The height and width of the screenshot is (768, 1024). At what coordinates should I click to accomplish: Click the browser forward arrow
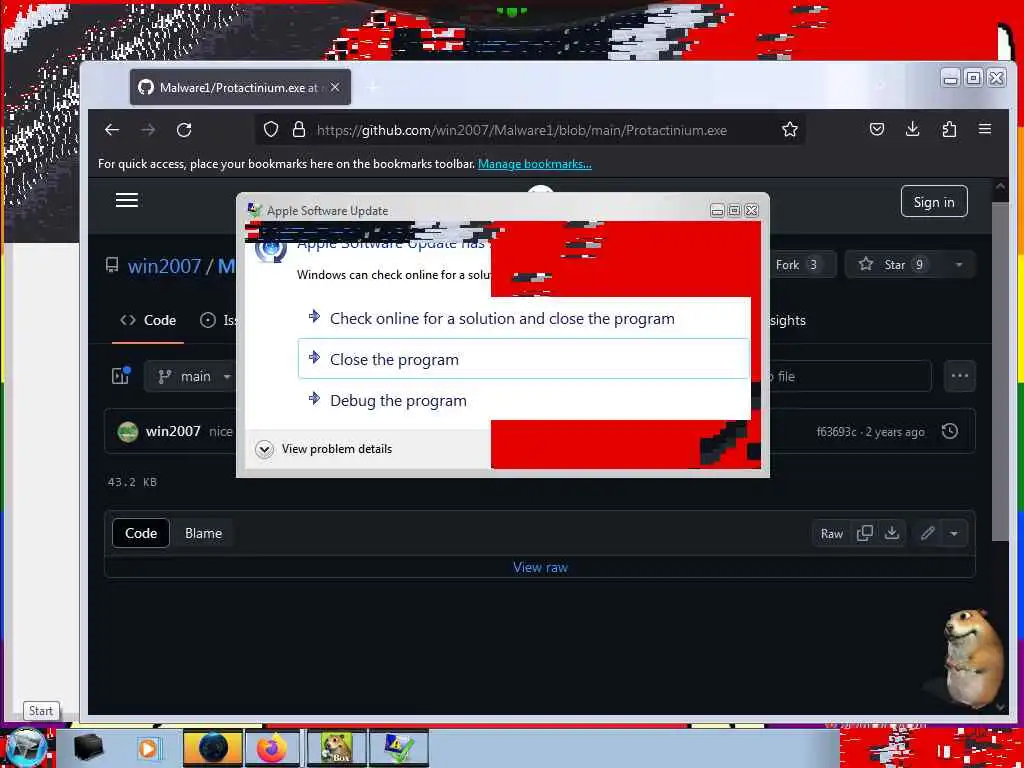pos(148,130)
